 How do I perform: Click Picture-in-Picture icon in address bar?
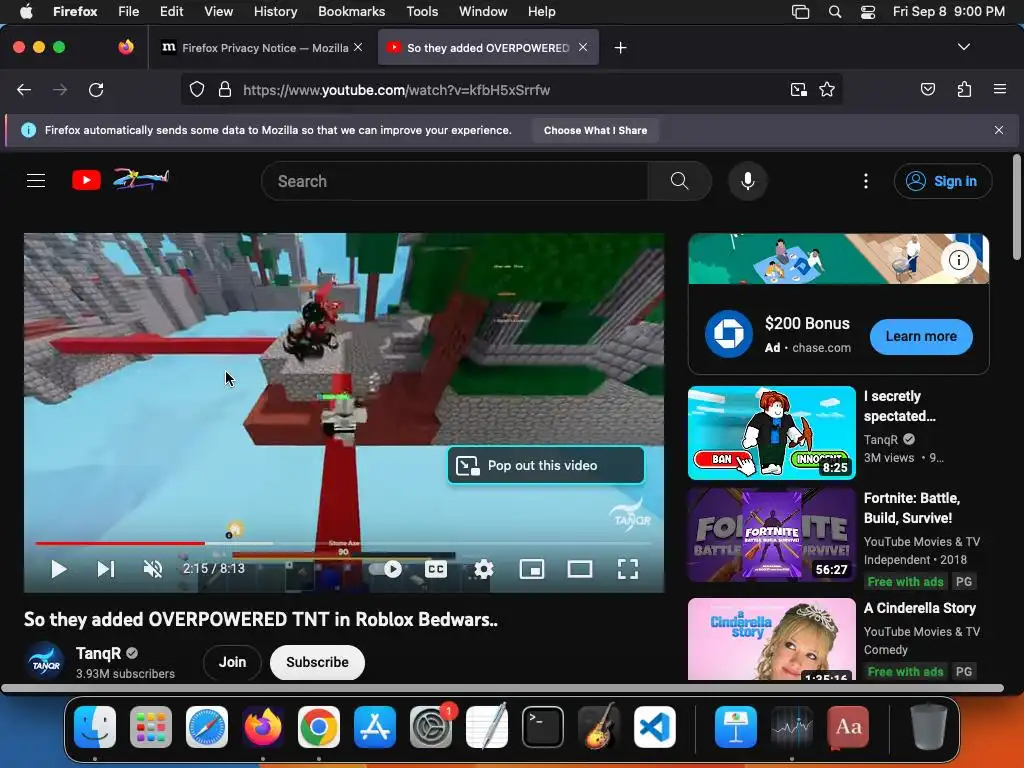click(x=798, y=89)
